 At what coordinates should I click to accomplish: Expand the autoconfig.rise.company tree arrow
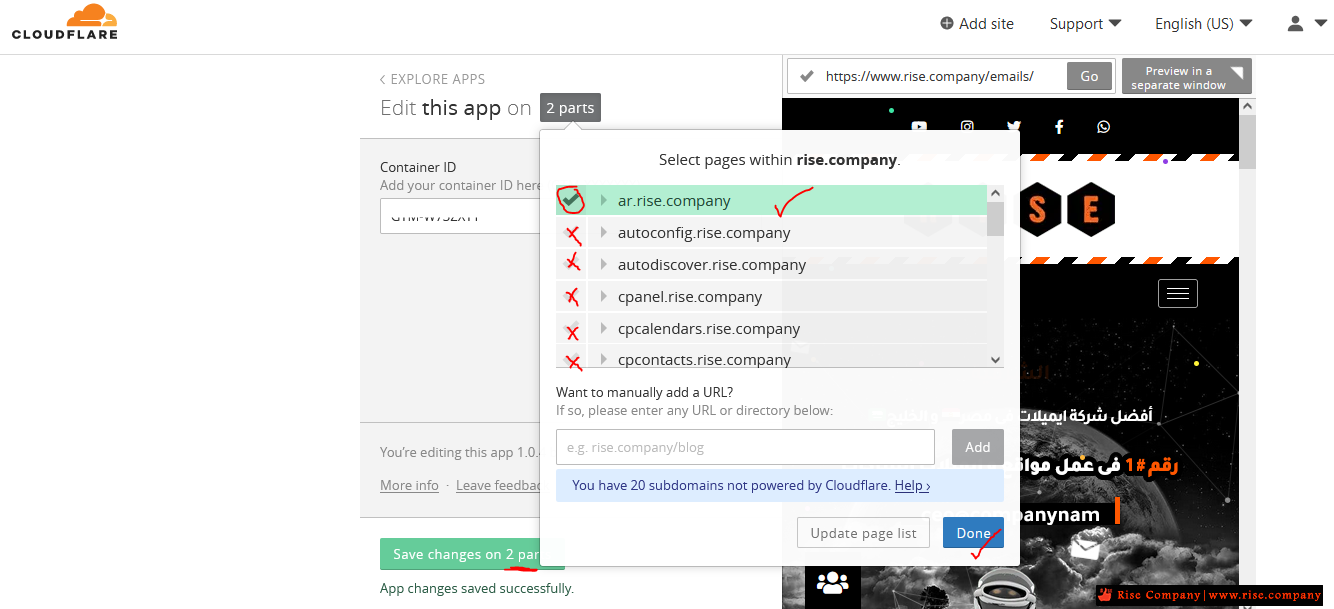[x=604, y=233]
